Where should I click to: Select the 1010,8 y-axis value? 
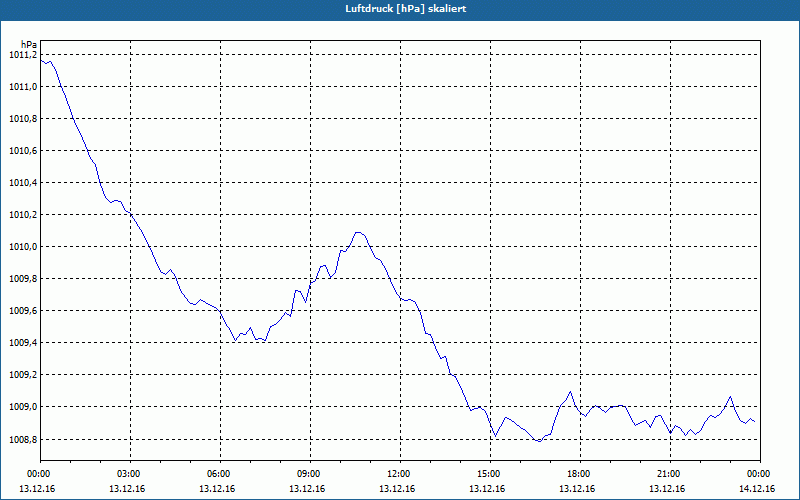[x=23, y=119]
